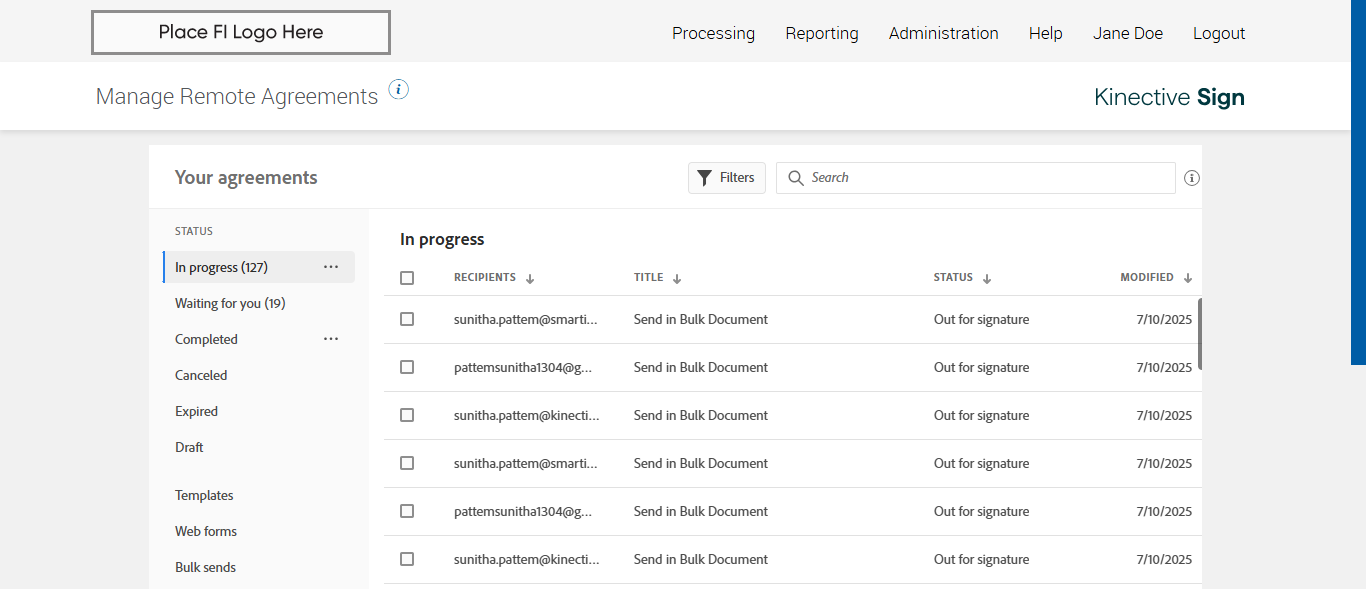This screenshot has height=589, width=1366.
Task: Click the info icon beside Manage Remote Agreements
Action: [x=398, y=90]
